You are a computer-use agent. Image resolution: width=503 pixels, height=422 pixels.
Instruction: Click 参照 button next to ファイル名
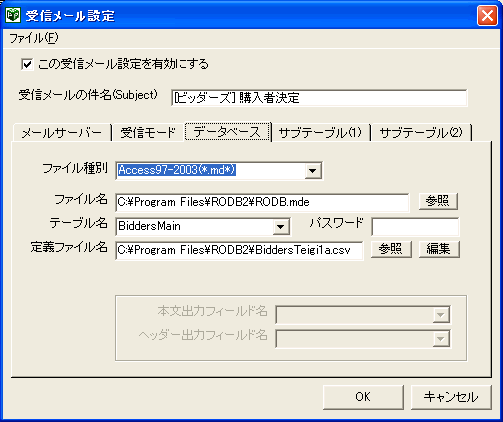[438, 201]
